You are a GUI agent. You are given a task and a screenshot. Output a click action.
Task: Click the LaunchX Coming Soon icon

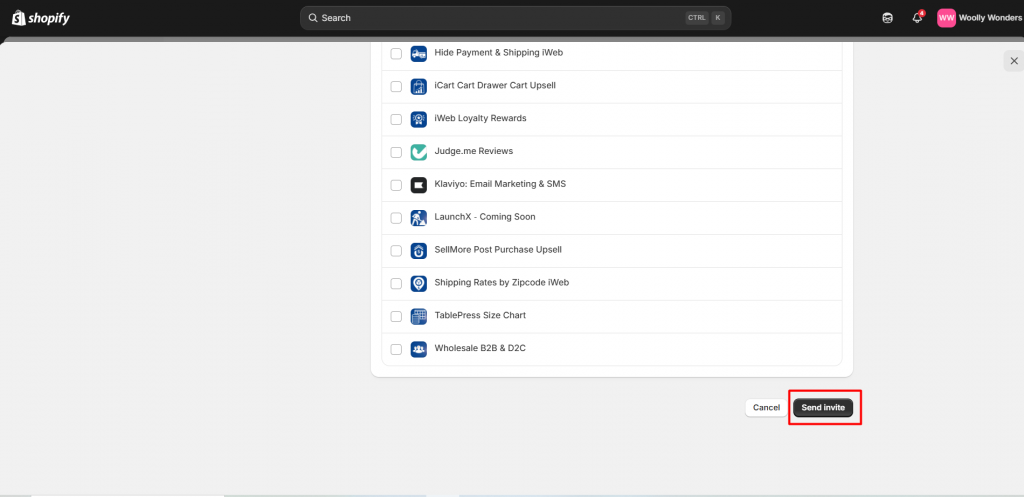click(419, 217)
